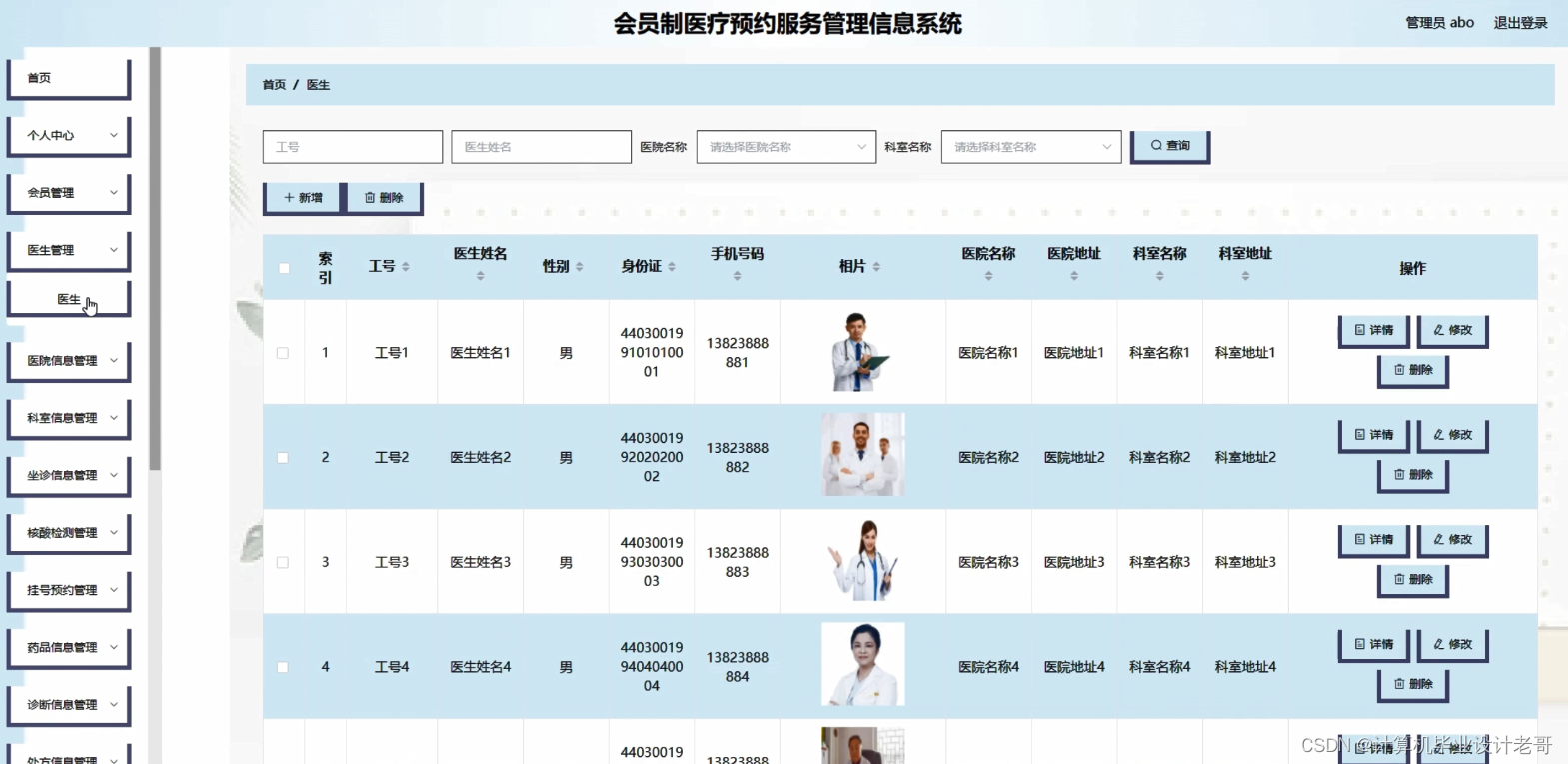This screenshot has height=764, width=1568.
Task: Click 修改 for row 工号1
Action: [x=1453, y=330]
